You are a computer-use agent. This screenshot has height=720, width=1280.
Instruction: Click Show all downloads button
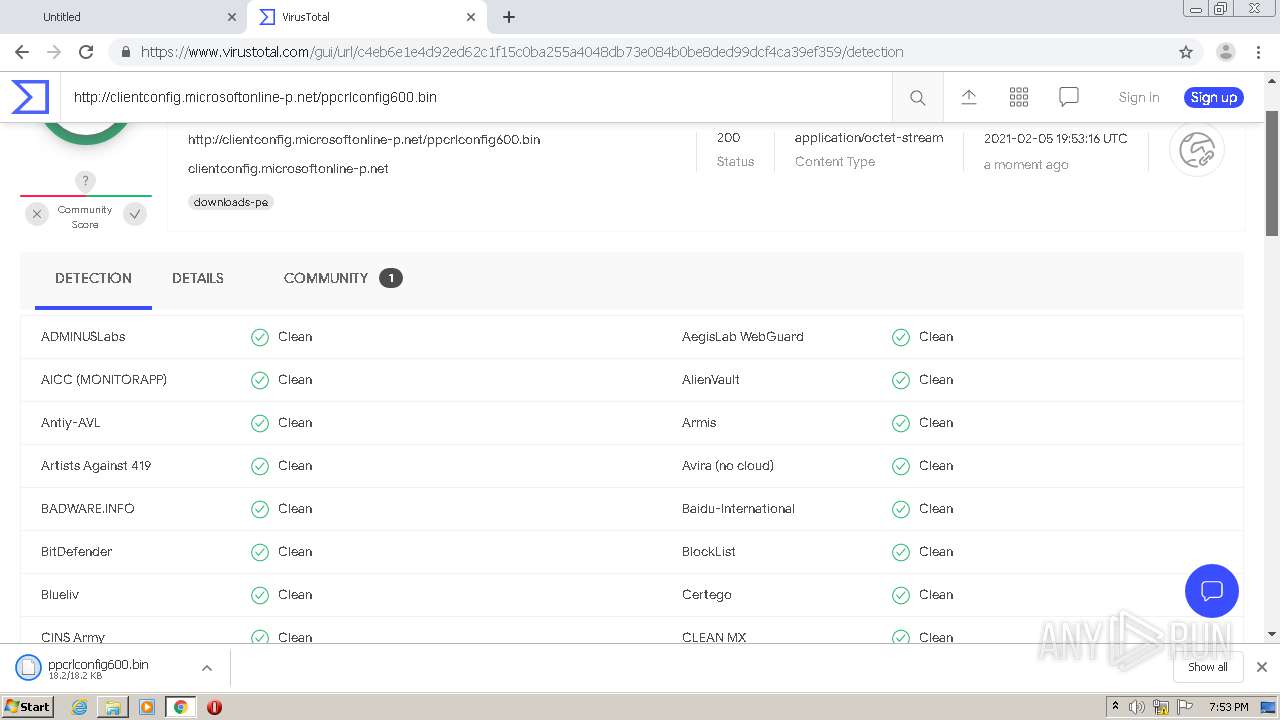coord(1208,667)
